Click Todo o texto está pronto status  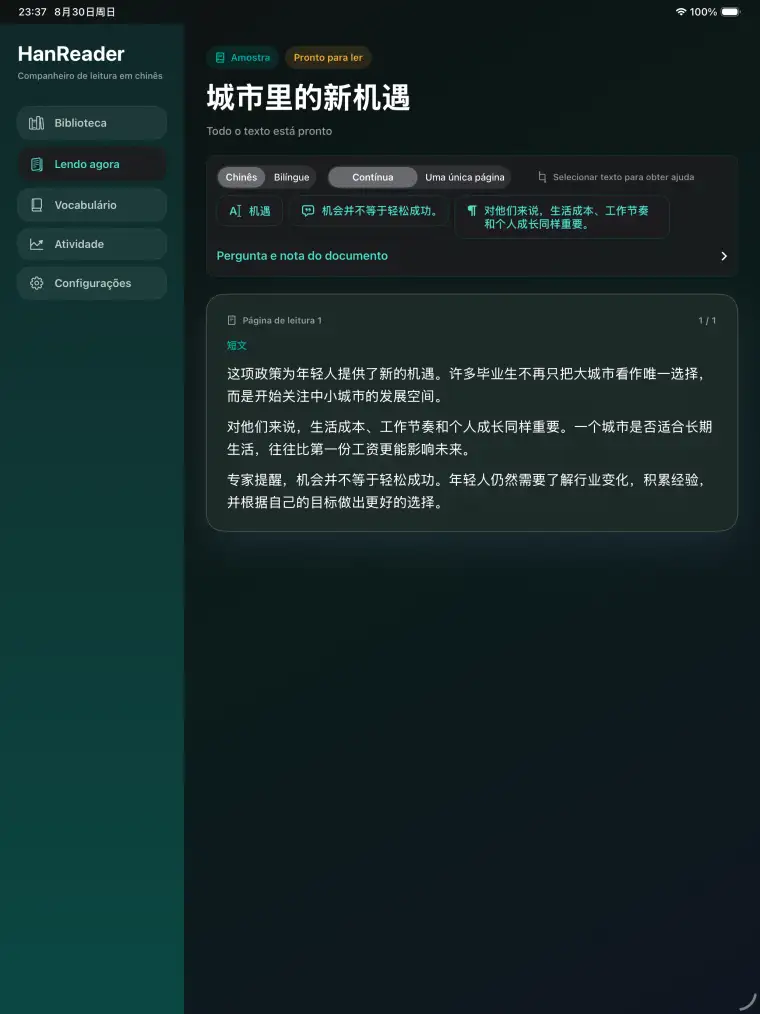pyautogui.click(x=269, y=131)
